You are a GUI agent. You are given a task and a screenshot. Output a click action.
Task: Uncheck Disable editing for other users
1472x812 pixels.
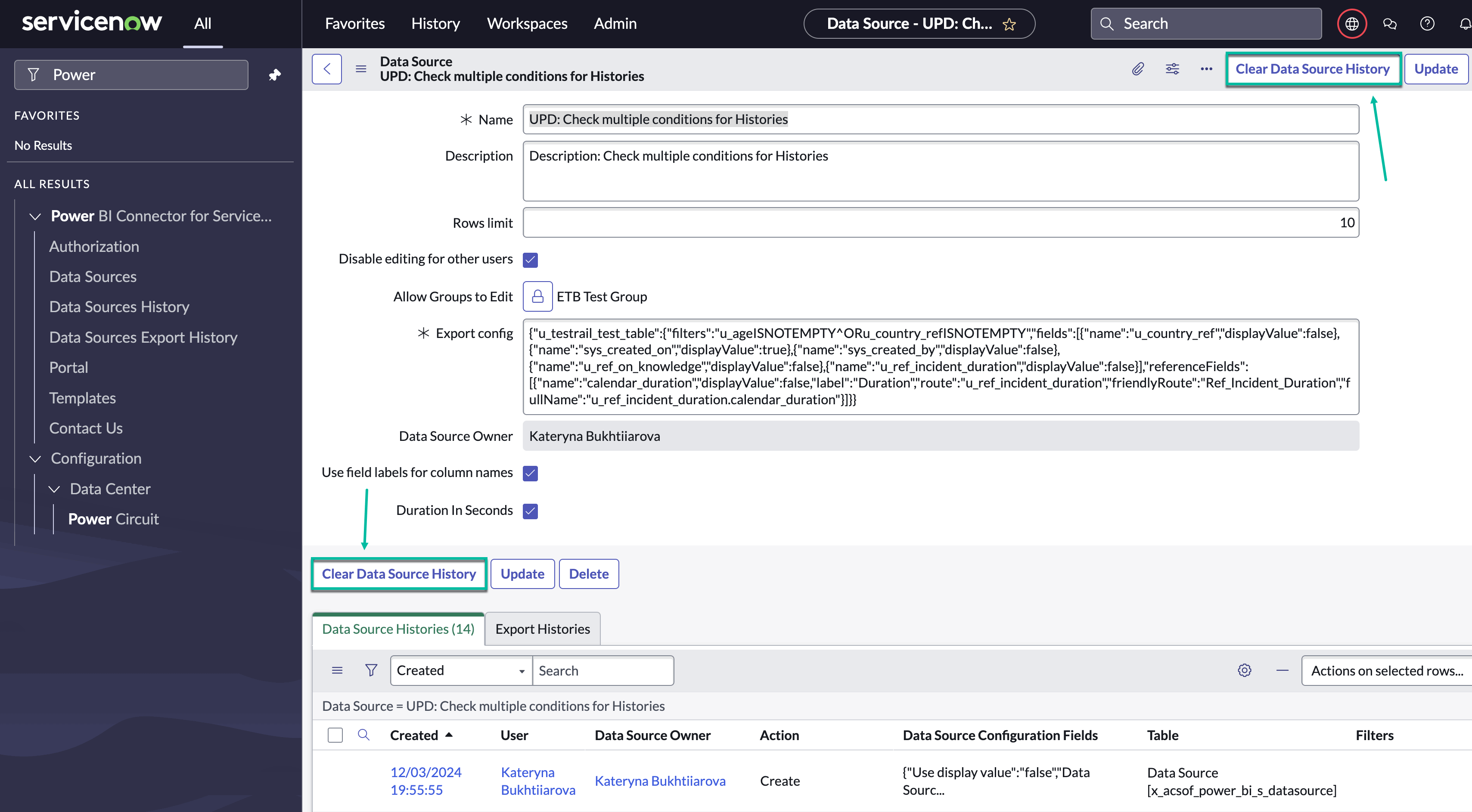pyautogui.click(x=530, y=260)
